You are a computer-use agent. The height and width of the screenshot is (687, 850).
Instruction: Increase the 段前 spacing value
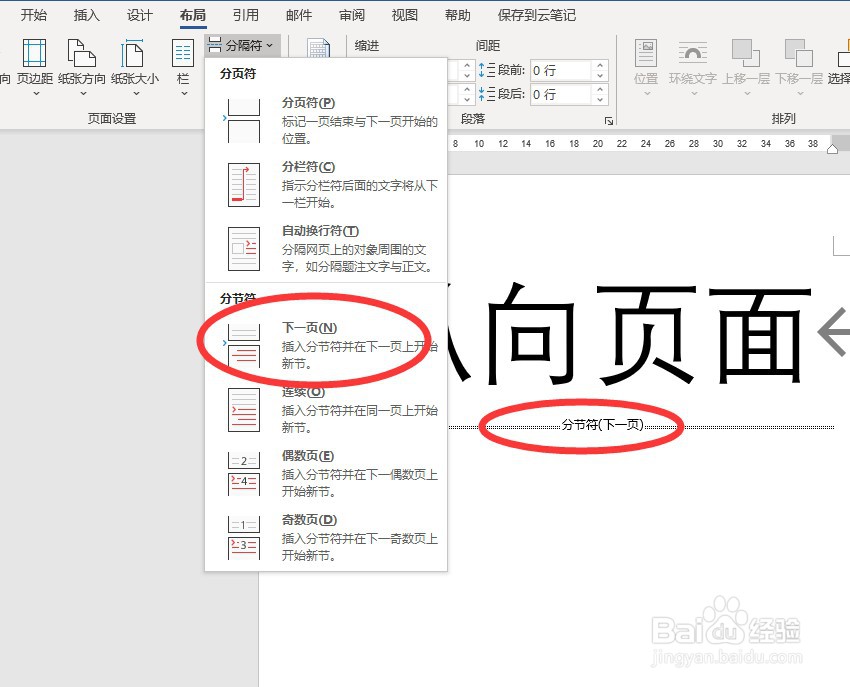point(599,64)
